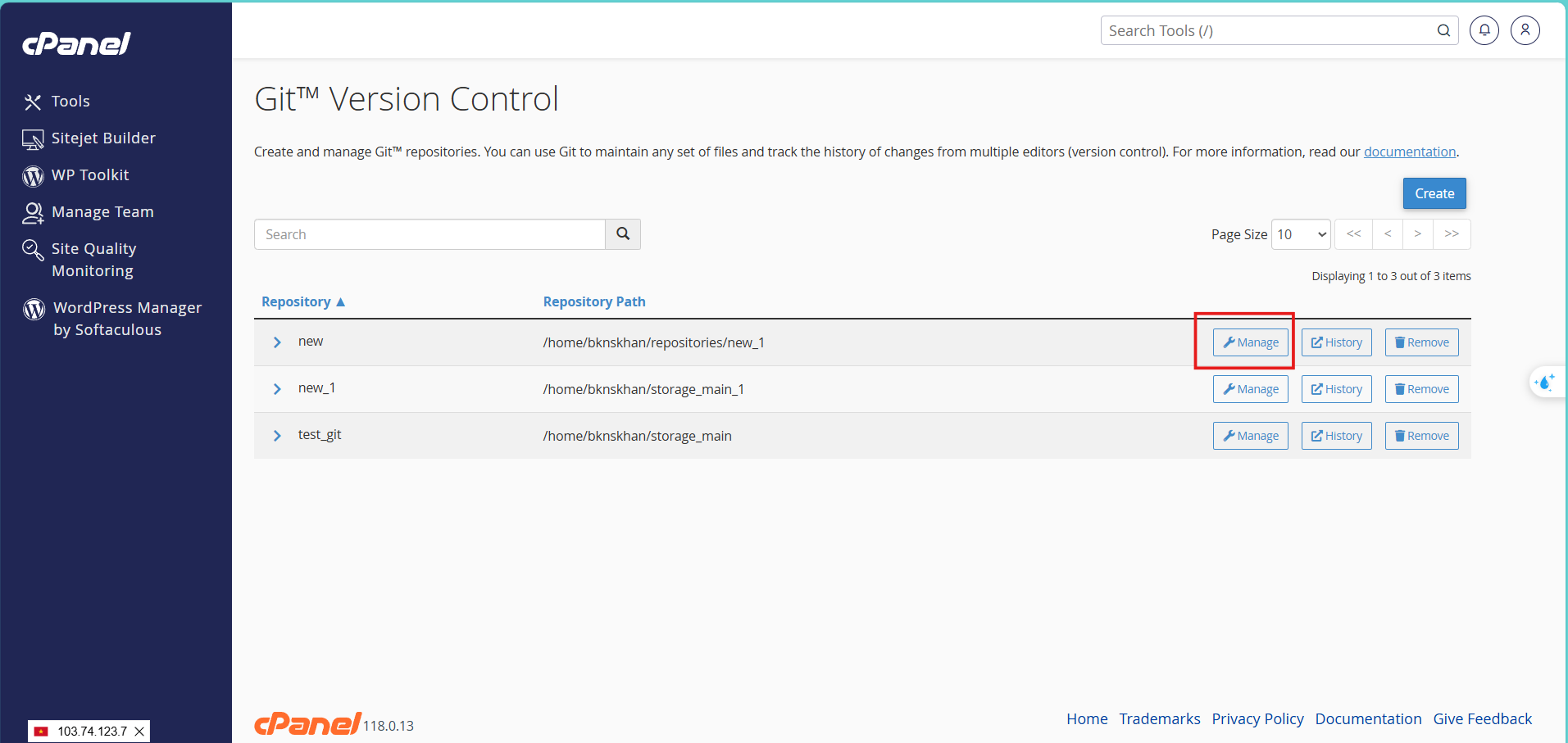1568x743 pixels.
Task: Expand the test_git repository row
Action: [277, 436]
